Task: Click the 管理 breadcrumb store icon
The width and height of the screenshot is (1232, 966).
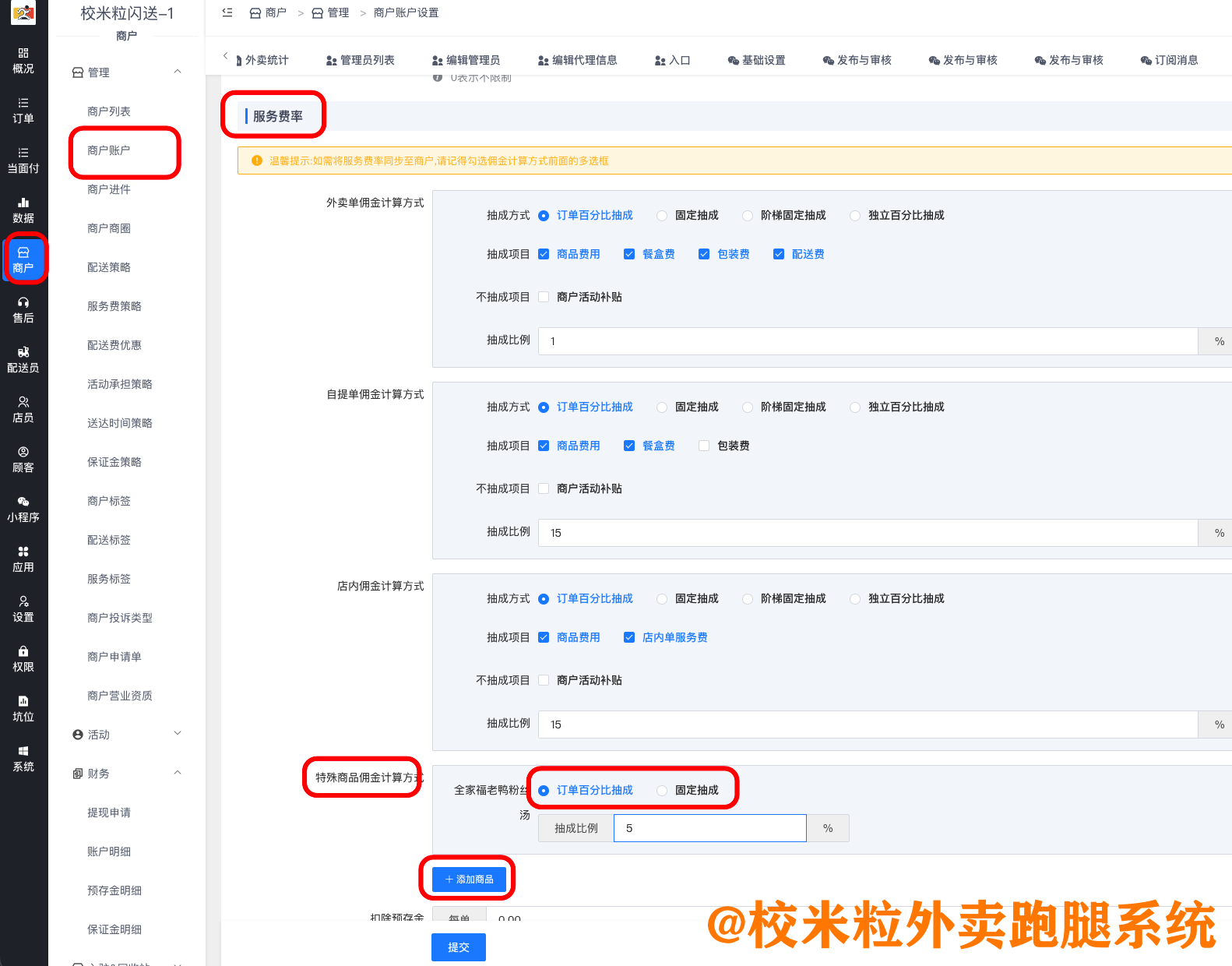Action: (318, 13)
